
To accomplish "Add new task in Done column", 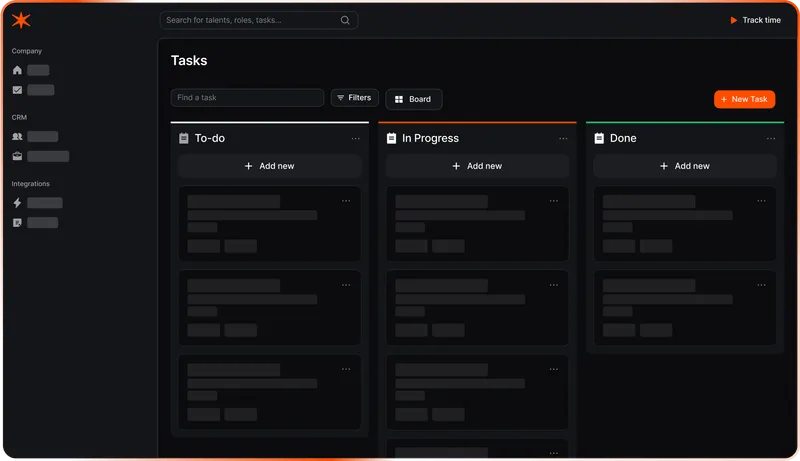I will [685, 166].
